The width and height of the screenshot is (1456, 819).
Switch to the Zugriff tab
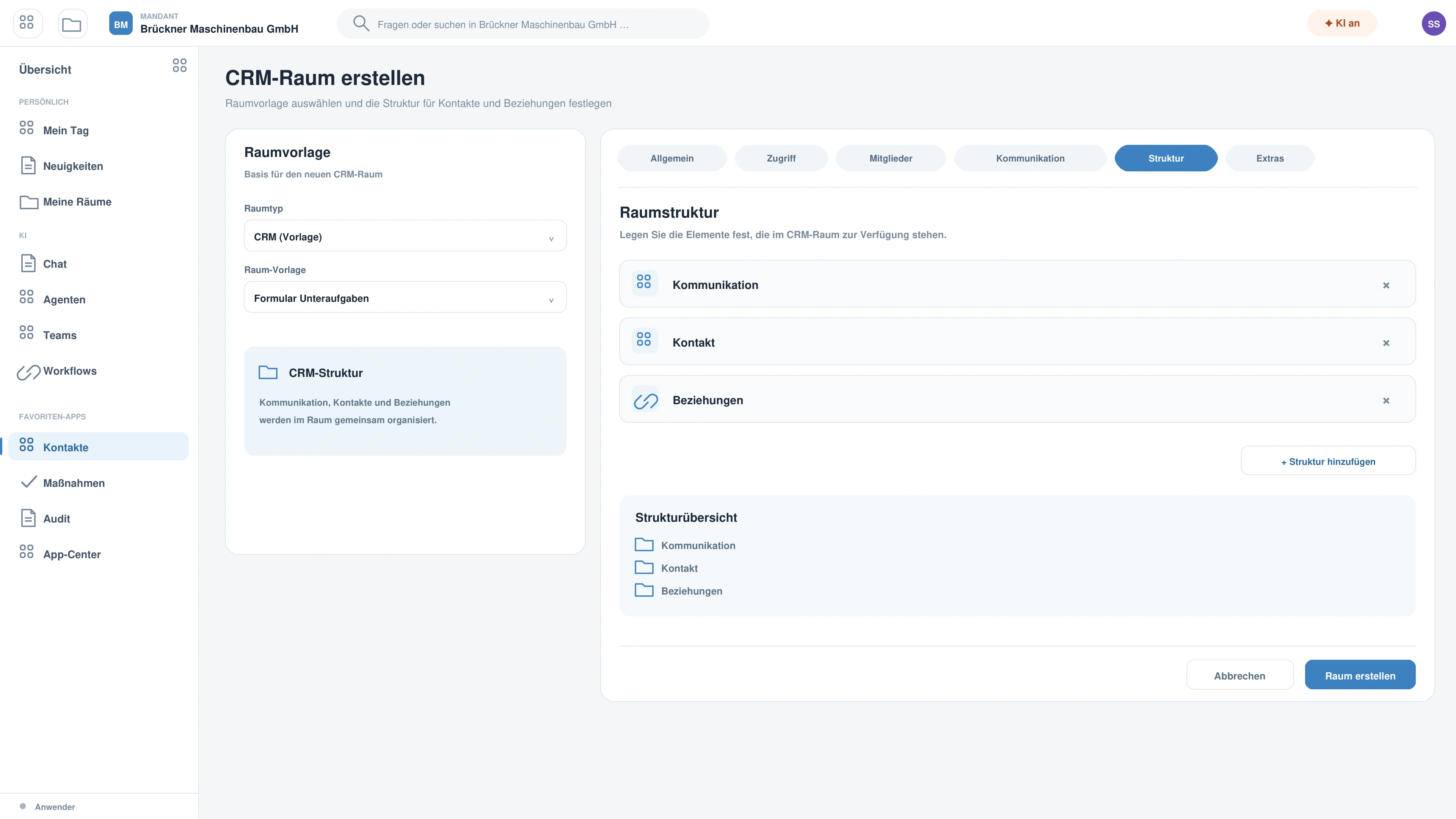pos(781,158)
